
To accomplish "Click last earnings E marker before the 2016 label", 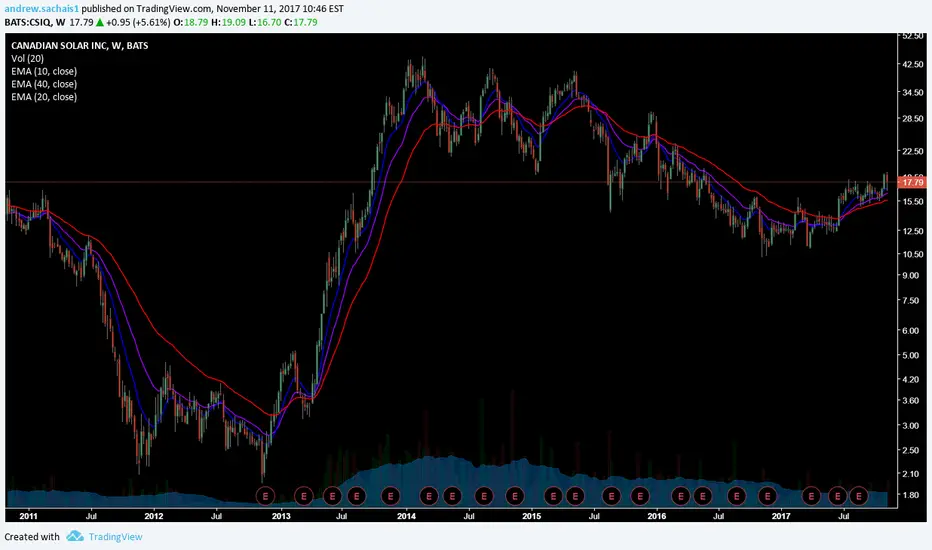I will [x=640, y=495].
